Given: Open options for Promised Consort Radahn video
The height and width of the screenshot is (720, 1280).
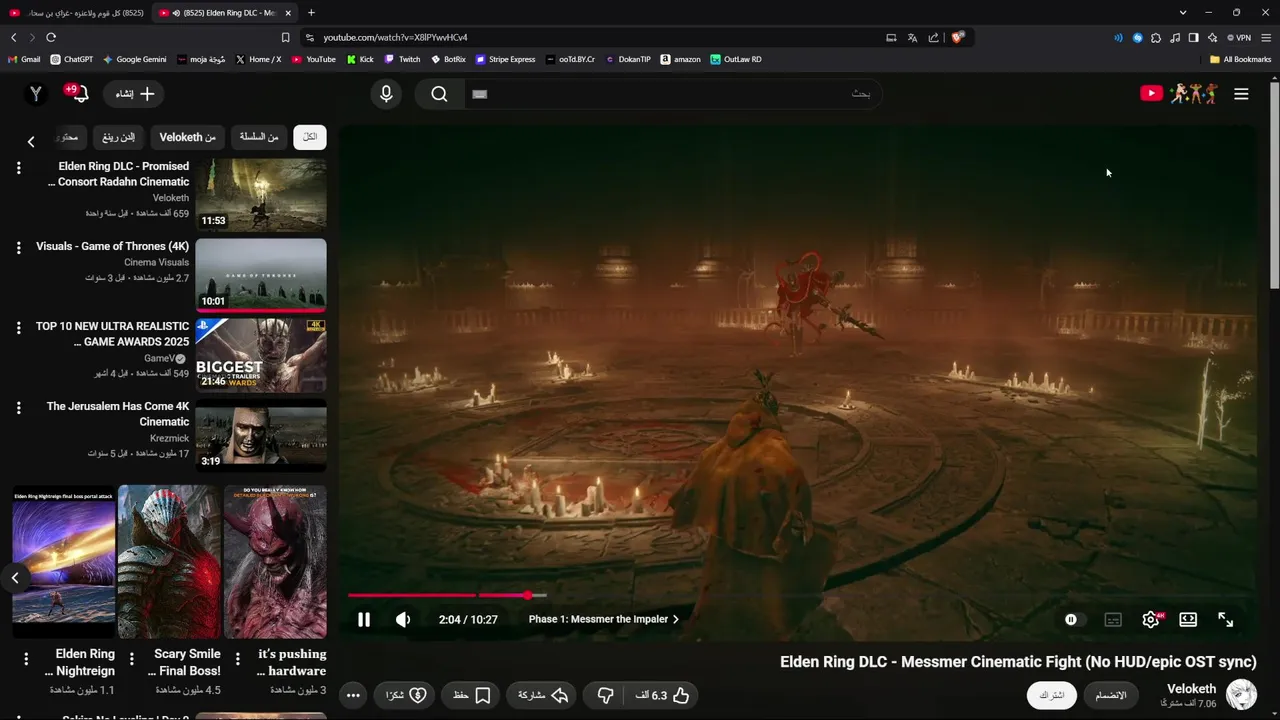Looking at the screenshot, I should (x=18, y=168).
